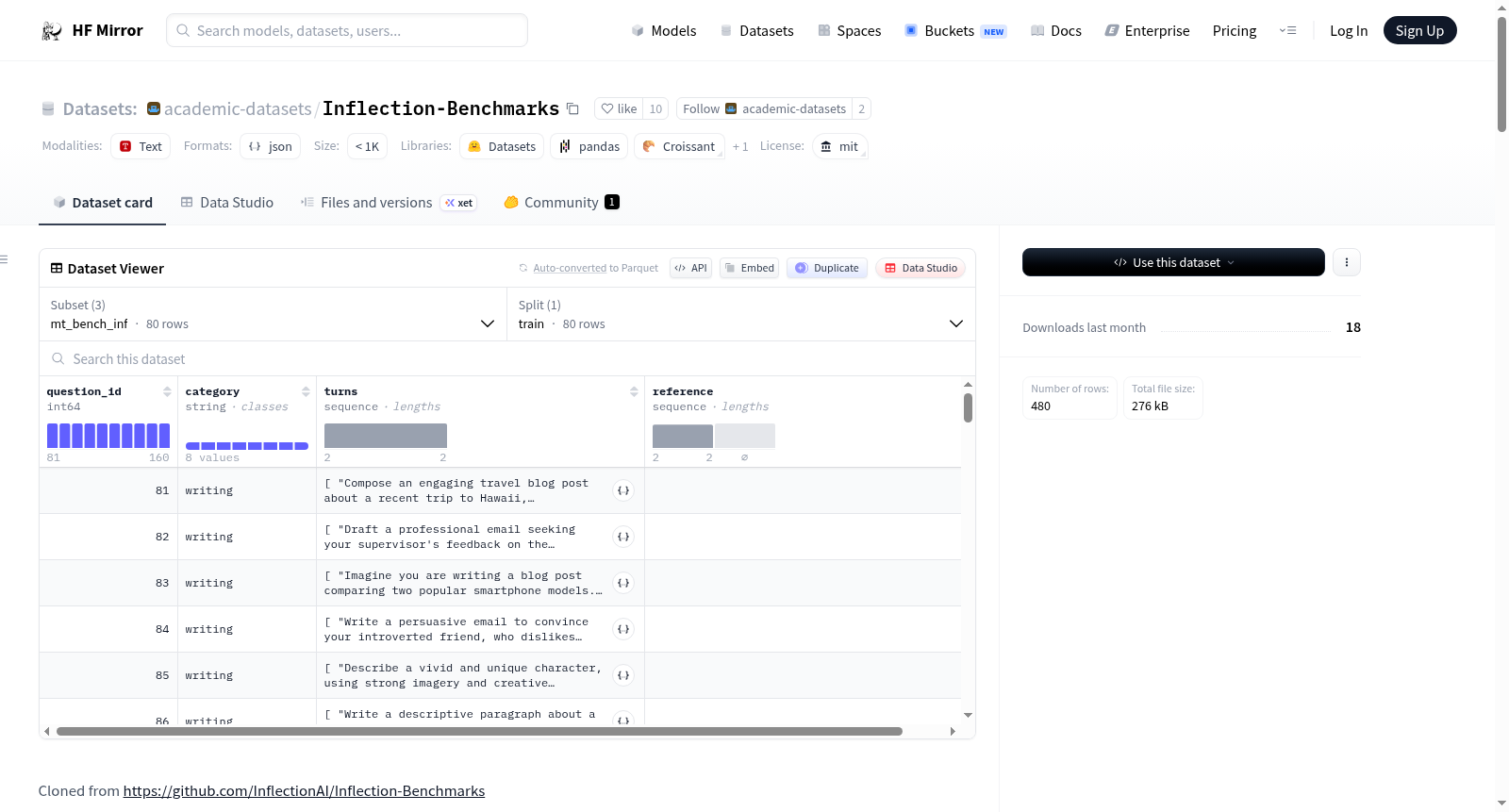Focus the Search this dataset field

click(507, 359)
